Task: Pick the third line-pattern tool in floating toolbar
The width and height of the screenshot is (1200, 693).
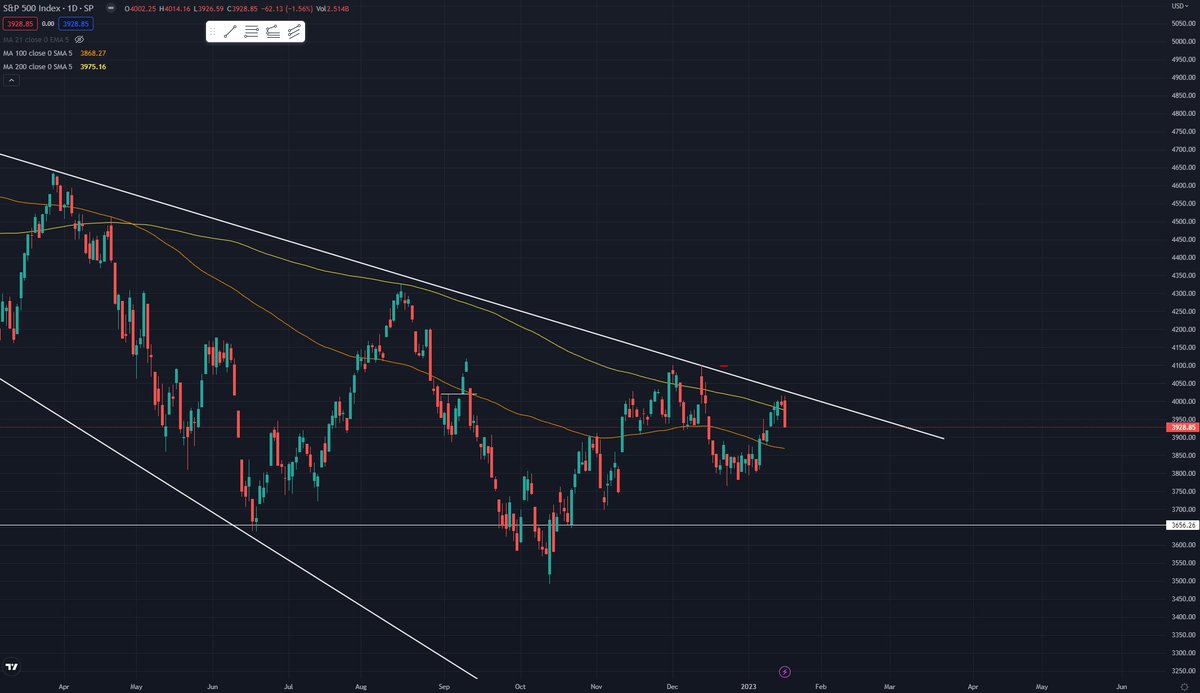Action: point(273,32)
